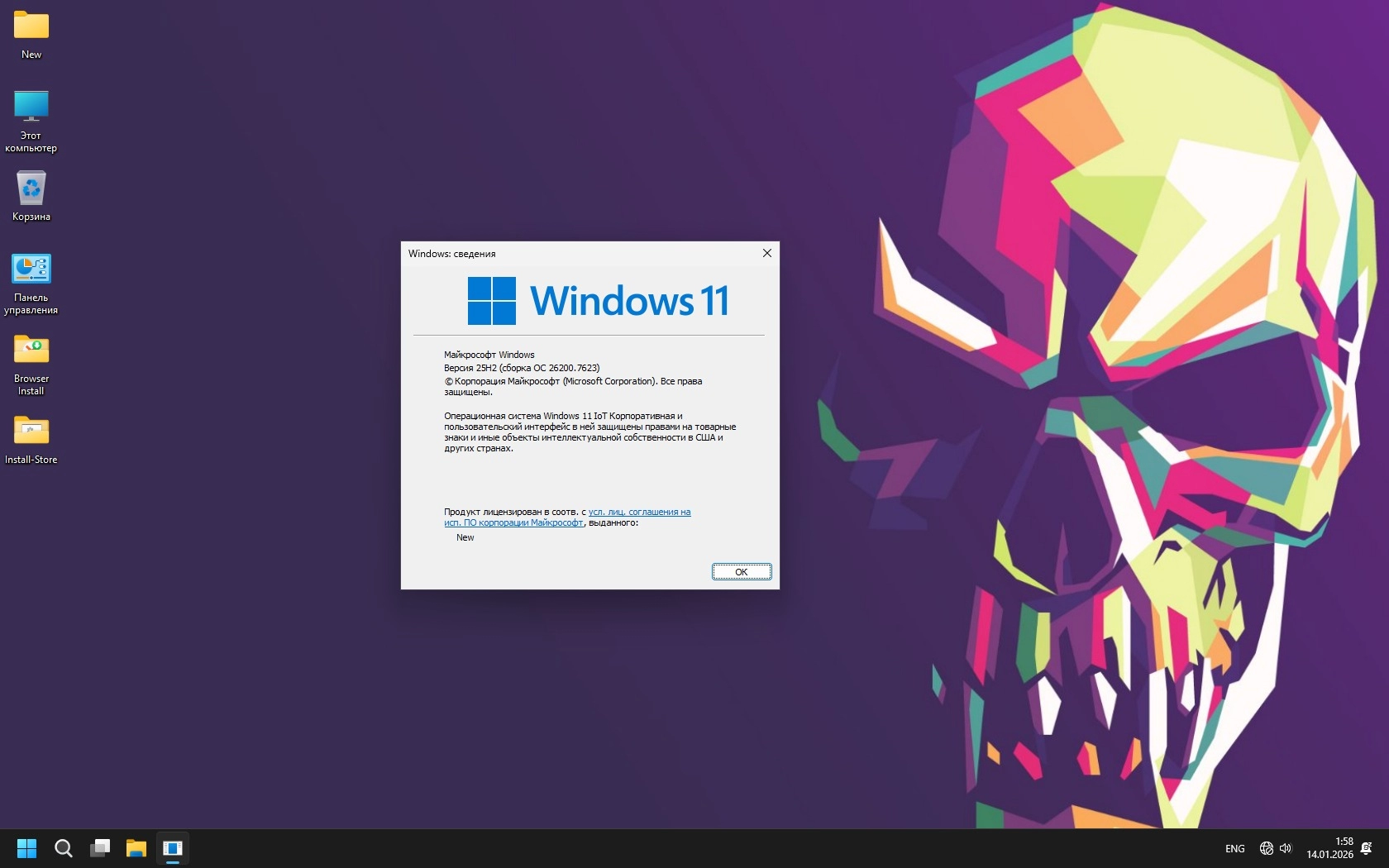Close the Windows: сведения dialog
The height and width of the screenshot is (868, 1389).
coord(766,253)
